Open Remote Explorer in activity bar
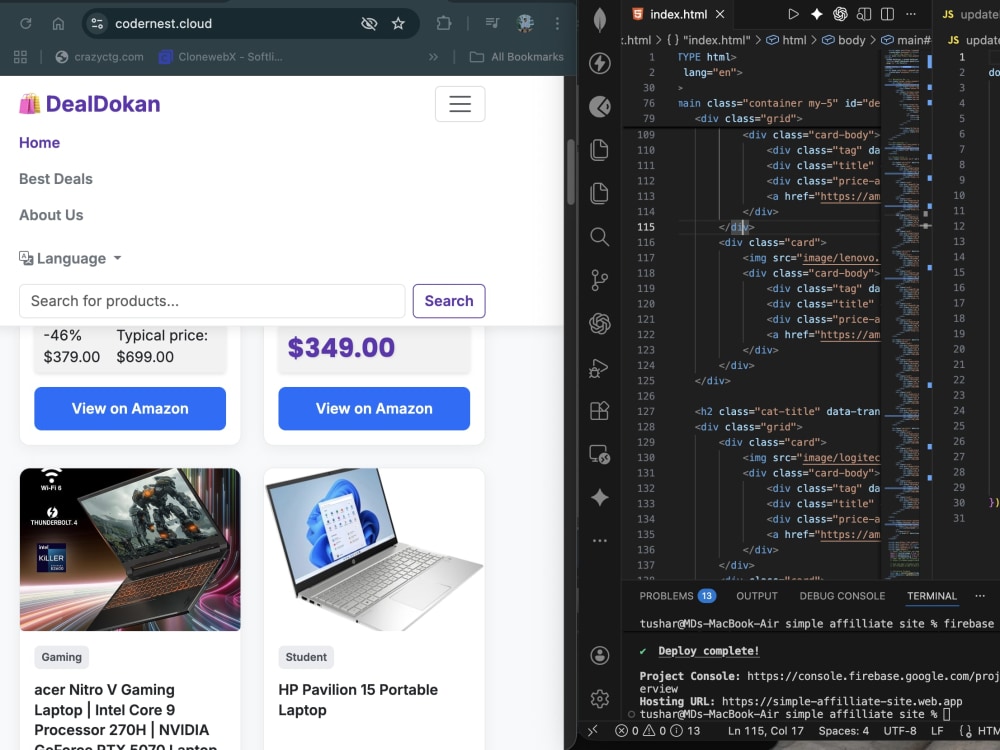The height and width of the screenshot is (750, 1000). point(599,454)
